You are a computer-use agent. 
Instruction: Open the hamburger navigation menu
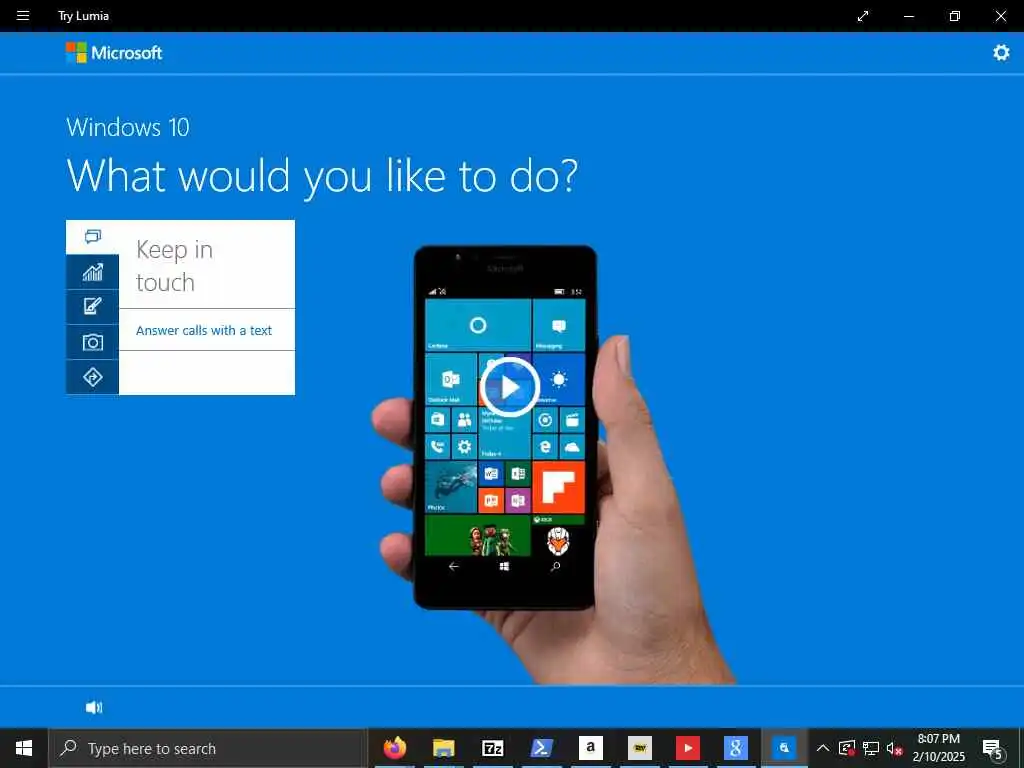(23, 16)
